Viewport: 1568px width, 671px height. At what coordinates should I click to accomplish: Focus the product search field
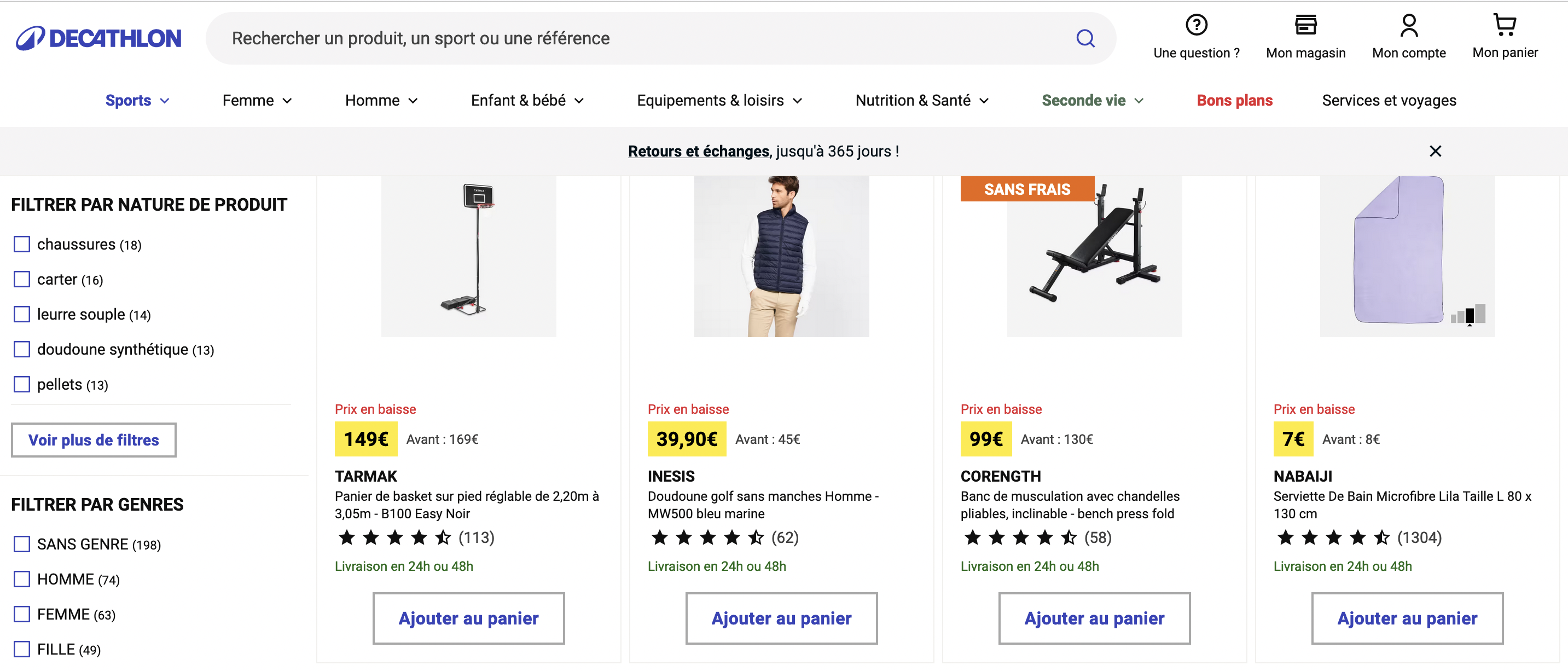point(639,38)
